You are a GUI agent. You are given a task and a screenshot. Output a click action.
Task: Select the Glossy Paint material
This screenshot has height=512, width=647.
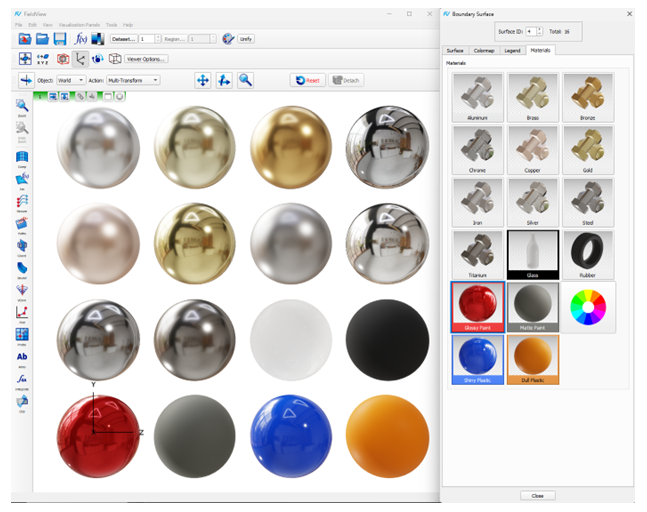[477, 306]
